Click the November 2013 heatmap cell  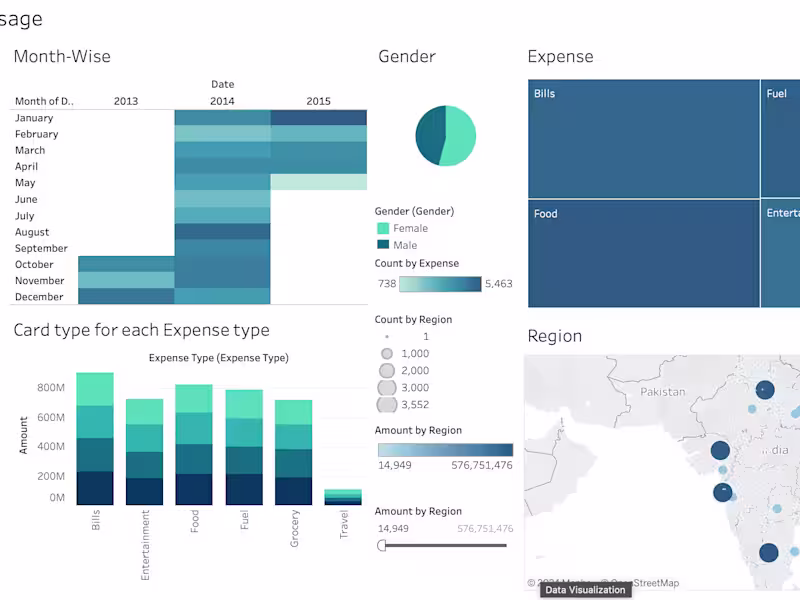click(126, 280)
